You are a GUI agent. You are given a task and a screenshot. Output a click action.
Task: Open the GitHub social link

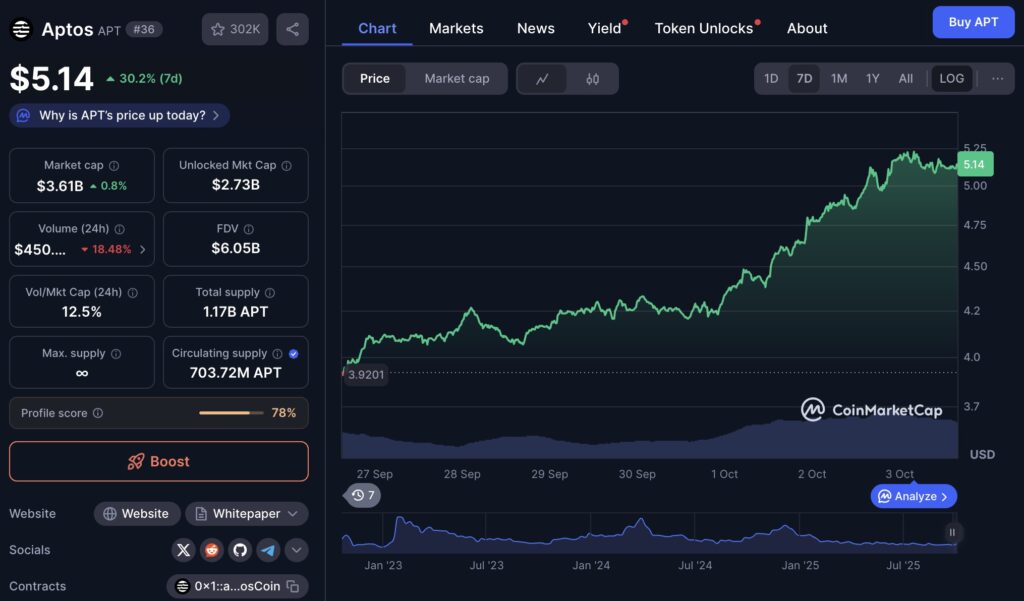(x=240, y=550)
